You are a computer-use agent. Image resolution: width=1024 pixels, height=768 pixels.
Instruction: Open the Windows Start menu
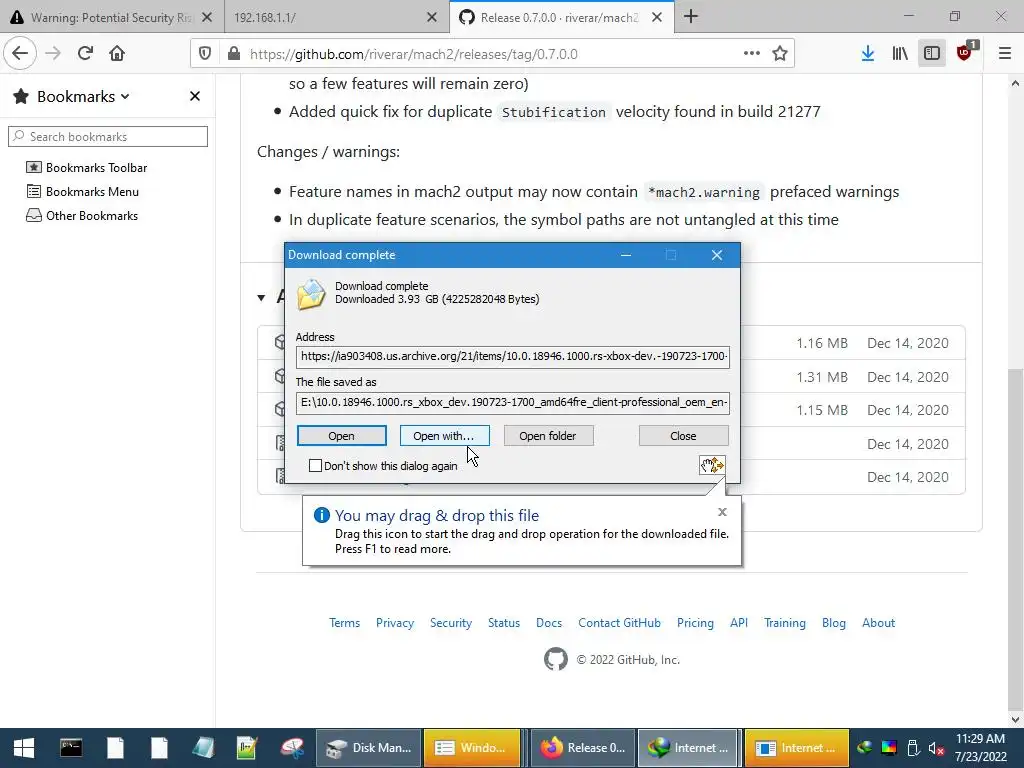(24, 748)
